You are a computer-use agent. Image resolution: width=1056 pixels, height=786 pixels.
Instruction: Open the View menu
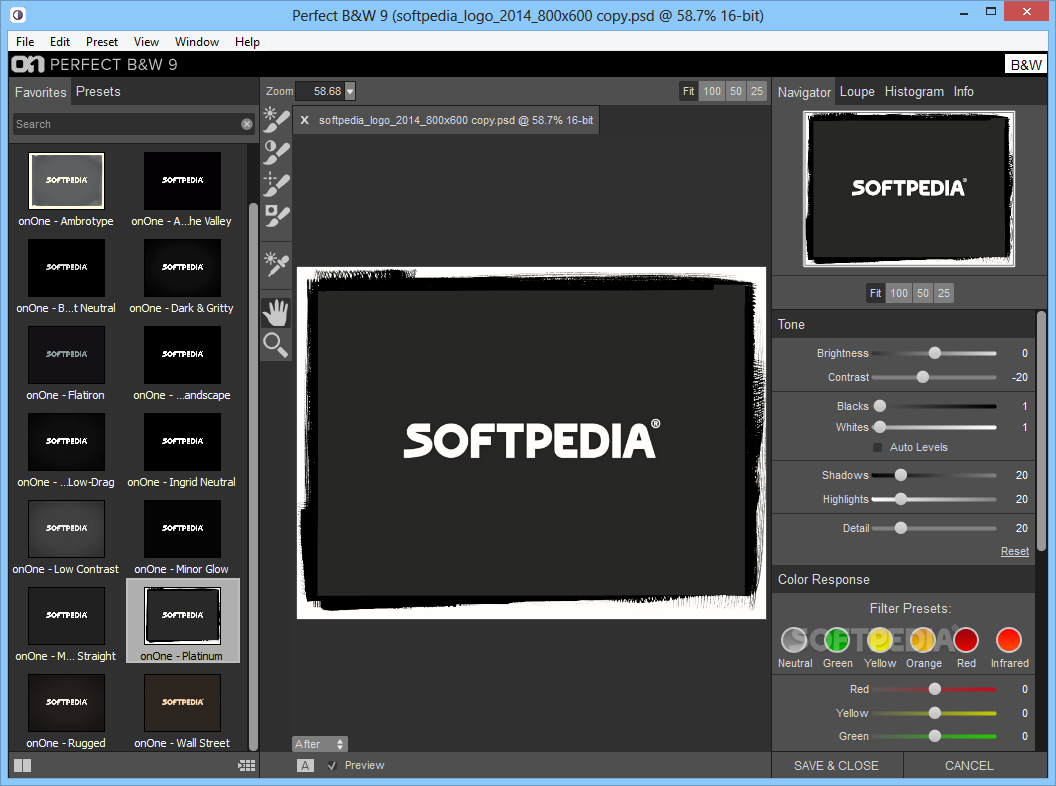coord(146,42)
